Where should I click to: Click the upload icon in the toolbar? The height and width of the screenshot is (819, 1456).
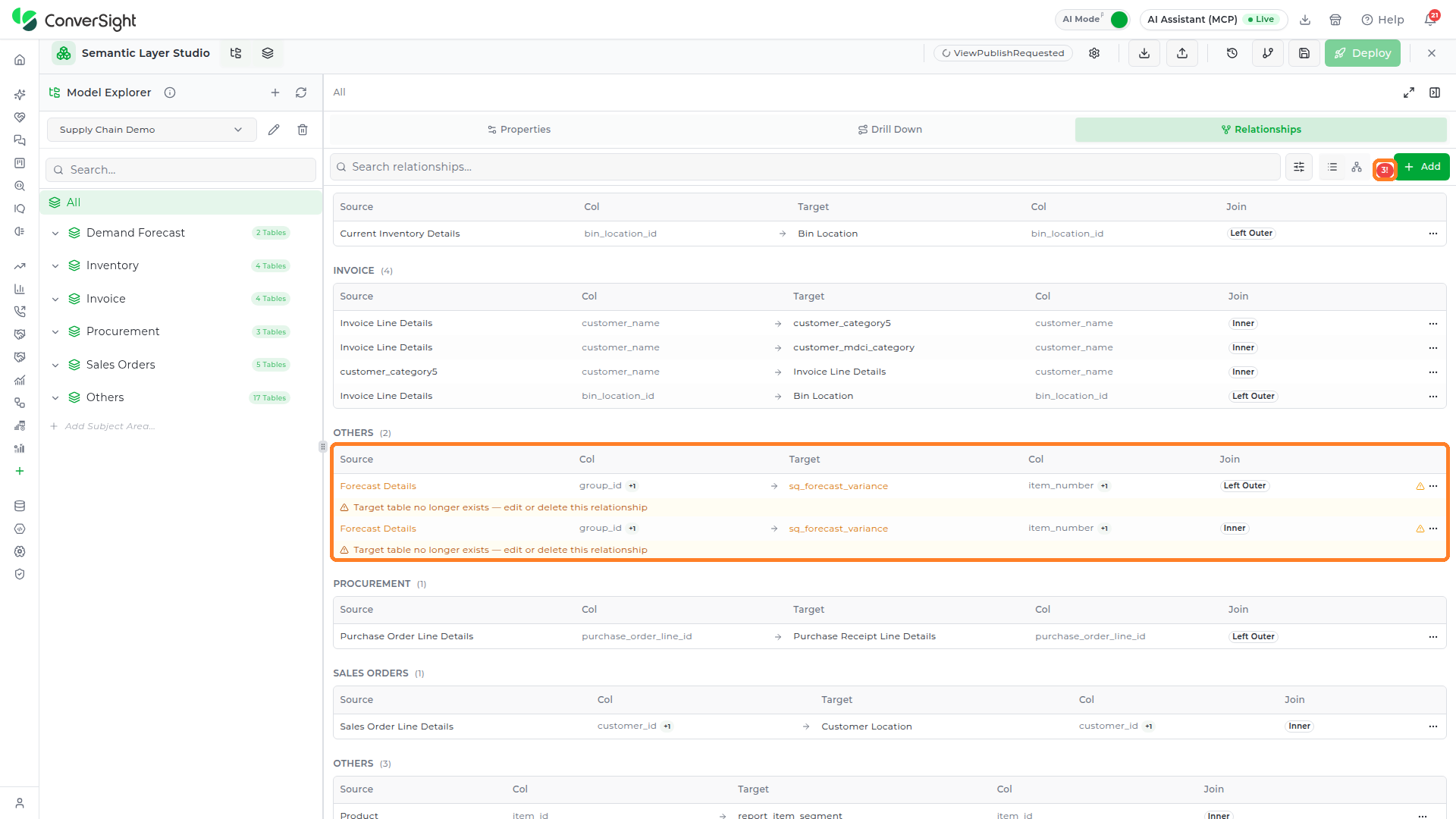[x=1182, y=53]
